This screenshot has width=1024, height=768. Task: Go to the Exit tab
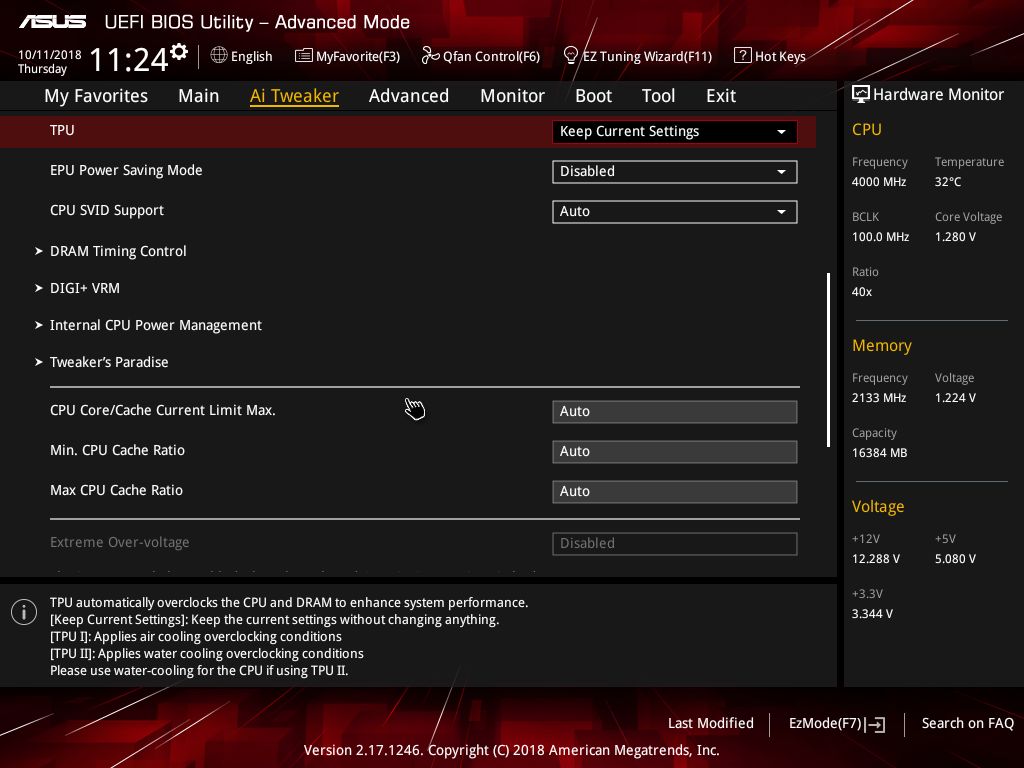click(721, 96)
